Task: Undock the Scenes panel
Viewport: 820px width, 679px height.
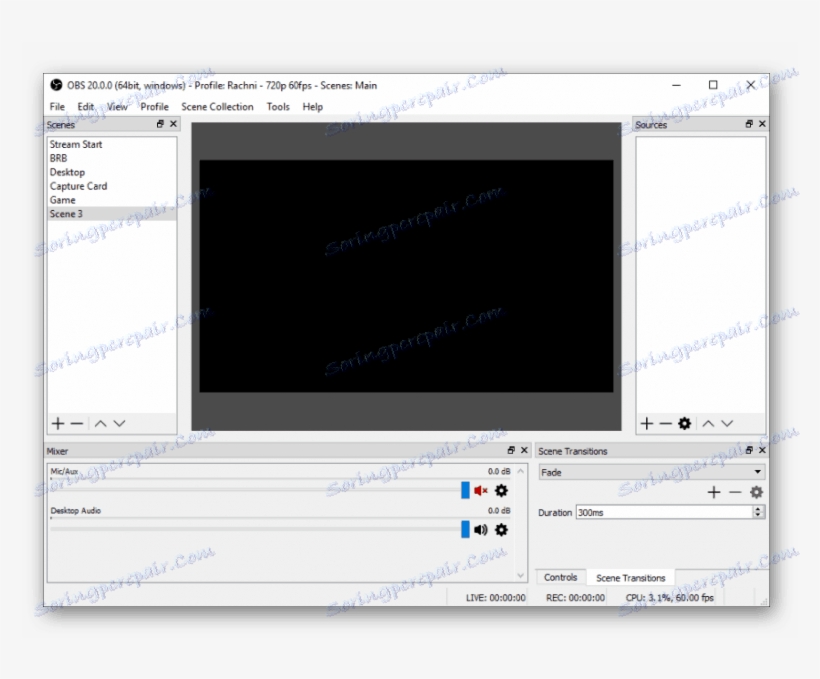Action: tap(159, 124)
